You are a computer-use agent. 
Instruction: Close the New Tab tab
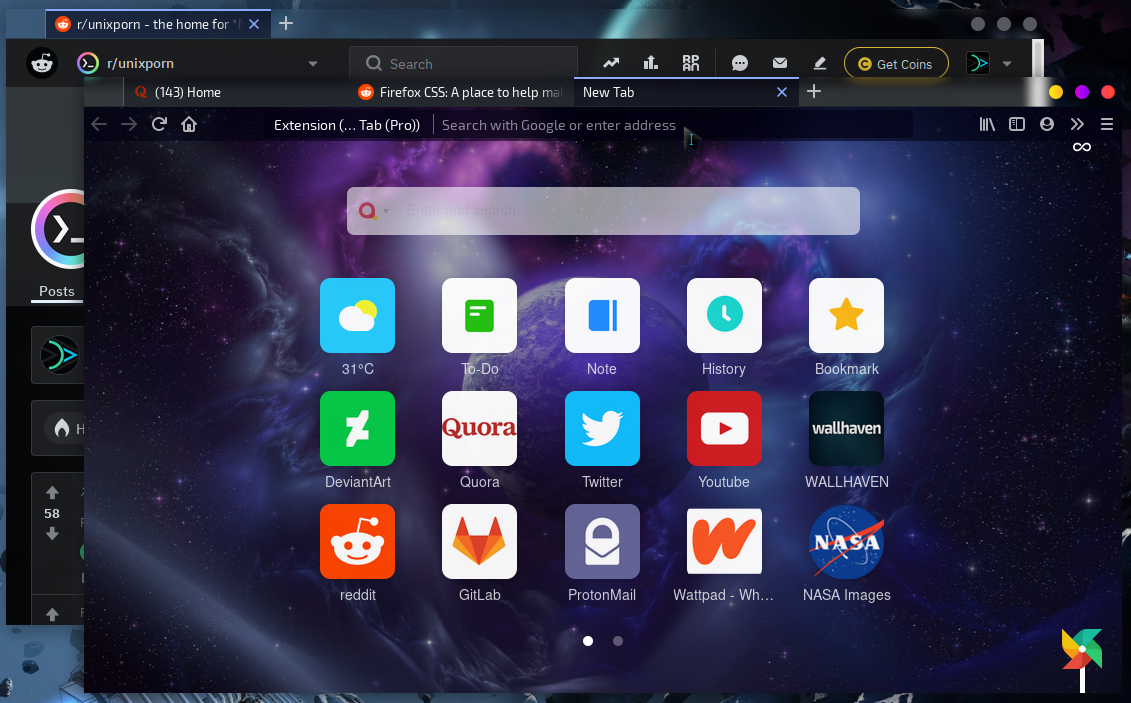(x=782, y=92)
